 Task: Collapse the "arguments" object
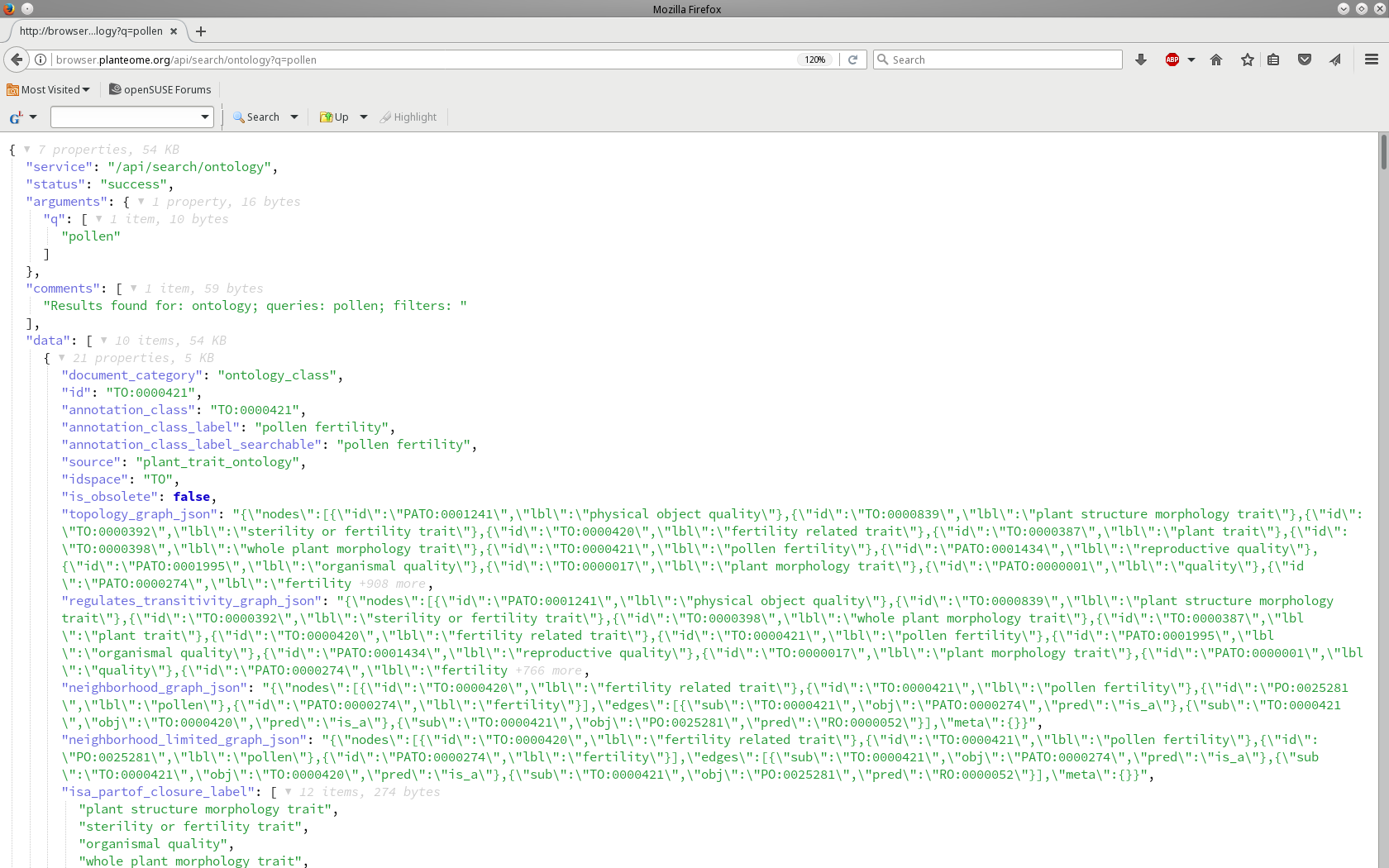tap(141, 202)
